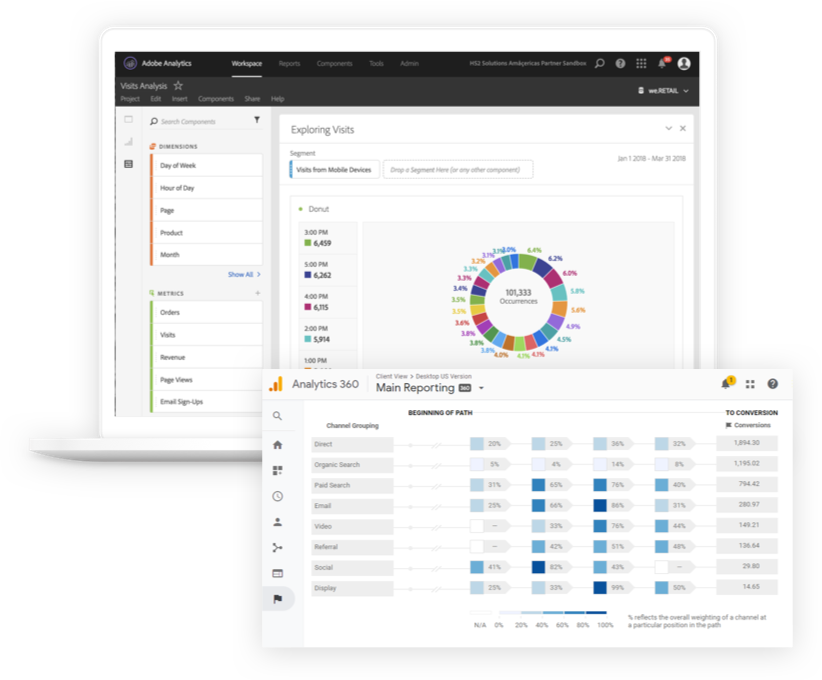Open Audience person icon in sidebar
The image size is (822, 680).
tap(278, 522)
